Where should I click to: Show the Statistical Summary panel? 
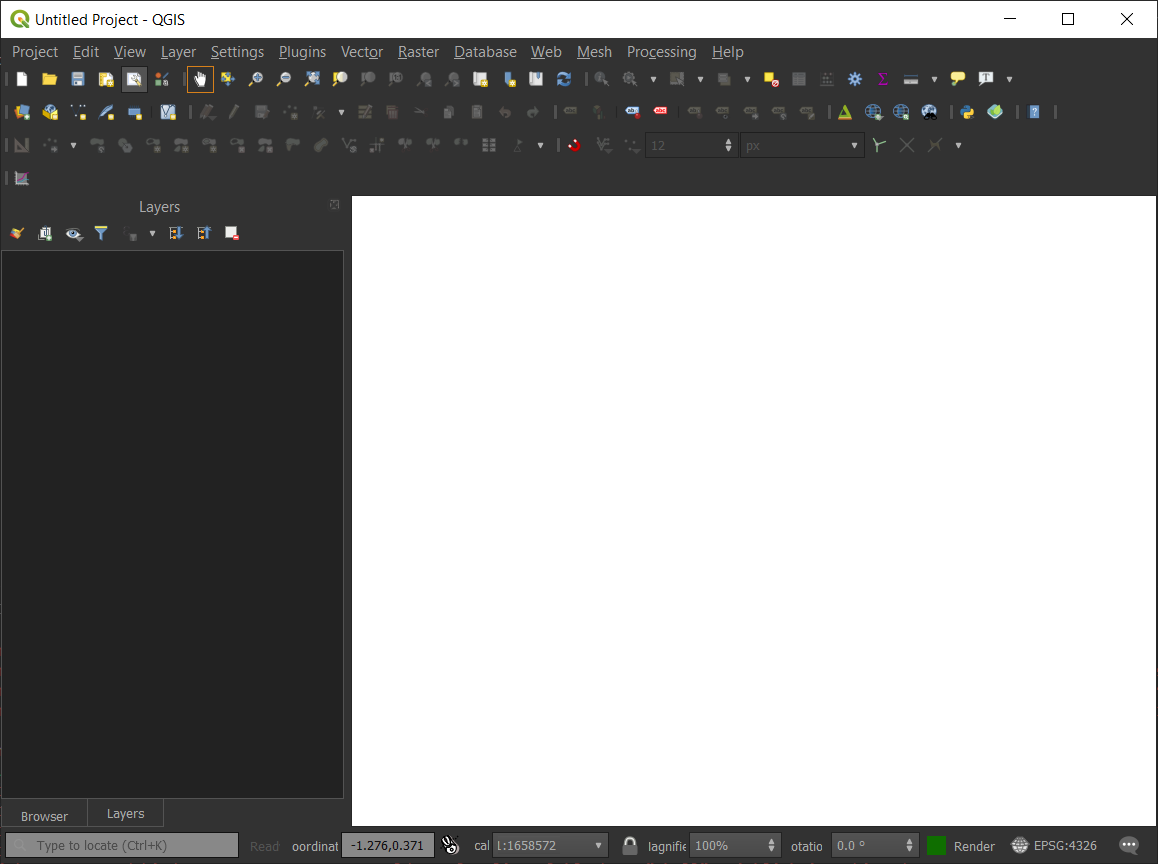(x=883, y=78)
